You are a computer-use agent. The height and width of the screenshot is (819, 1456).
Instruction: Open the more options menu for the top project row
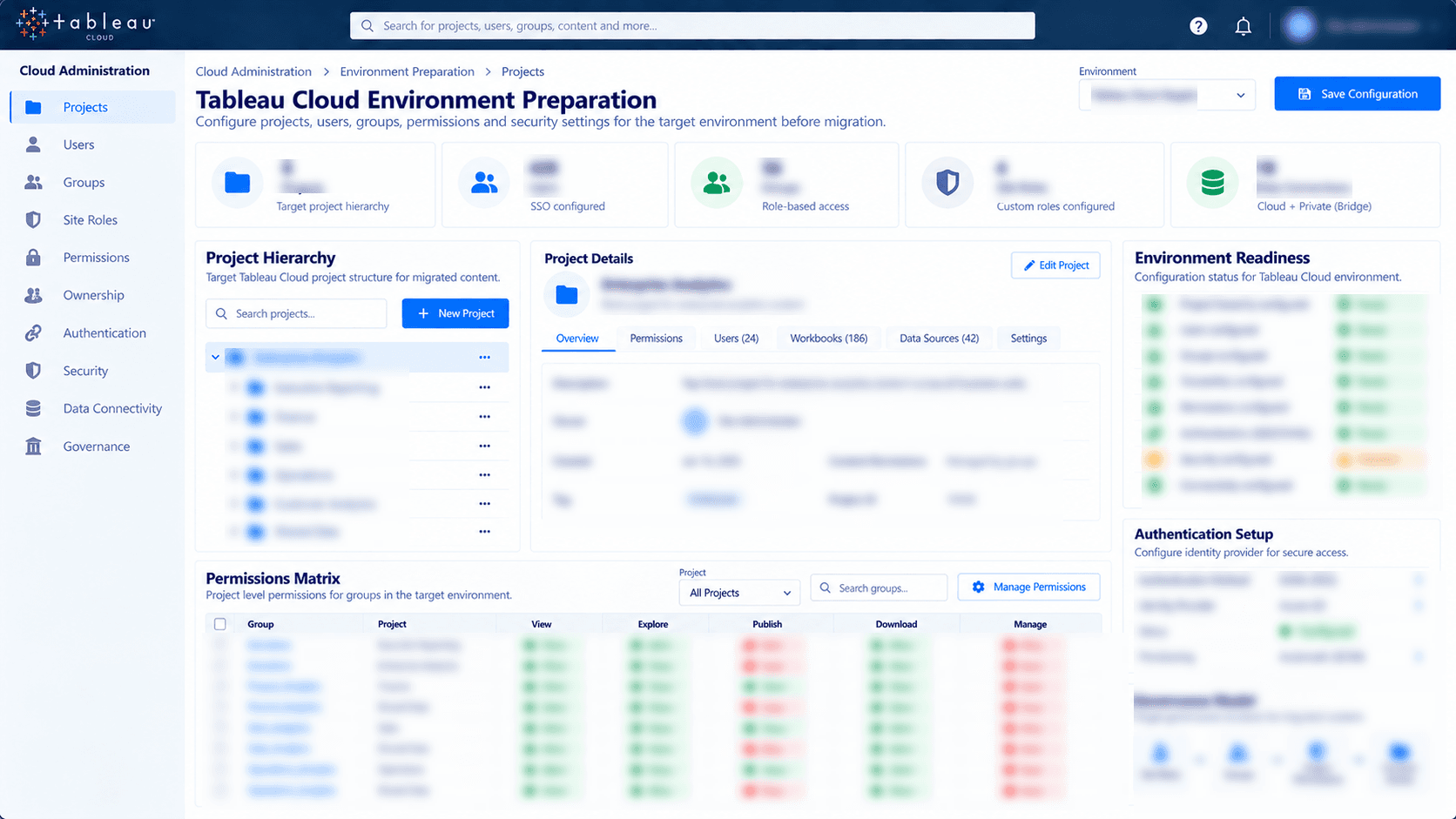pos(484,358)
